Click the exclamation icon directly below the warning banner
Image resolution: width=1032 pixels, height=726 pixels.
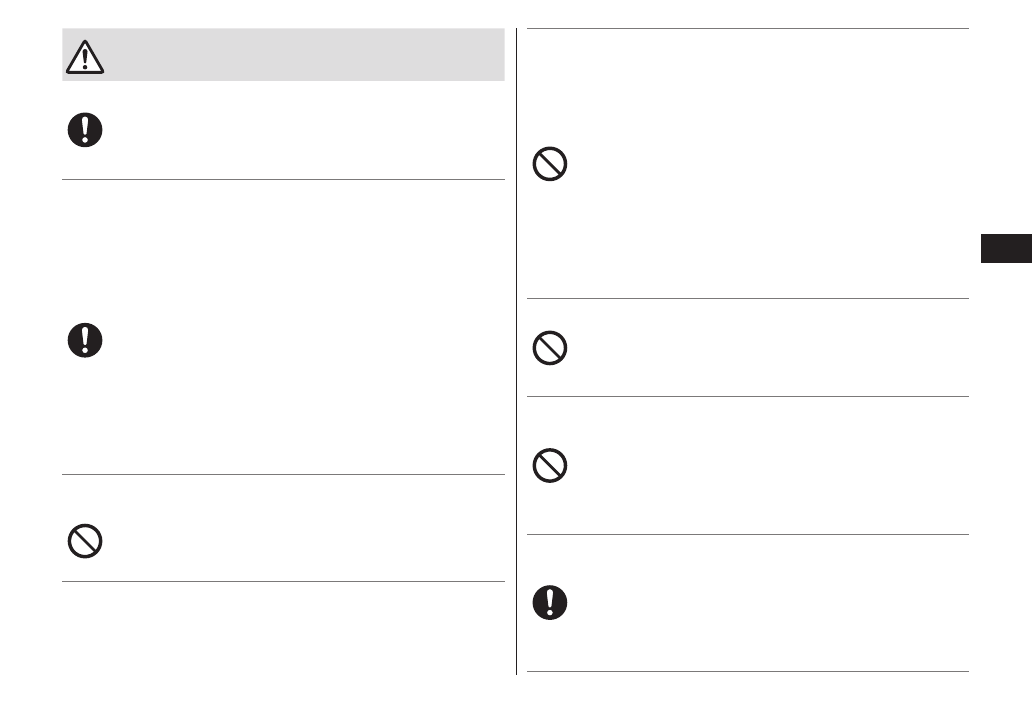[84, 129]
